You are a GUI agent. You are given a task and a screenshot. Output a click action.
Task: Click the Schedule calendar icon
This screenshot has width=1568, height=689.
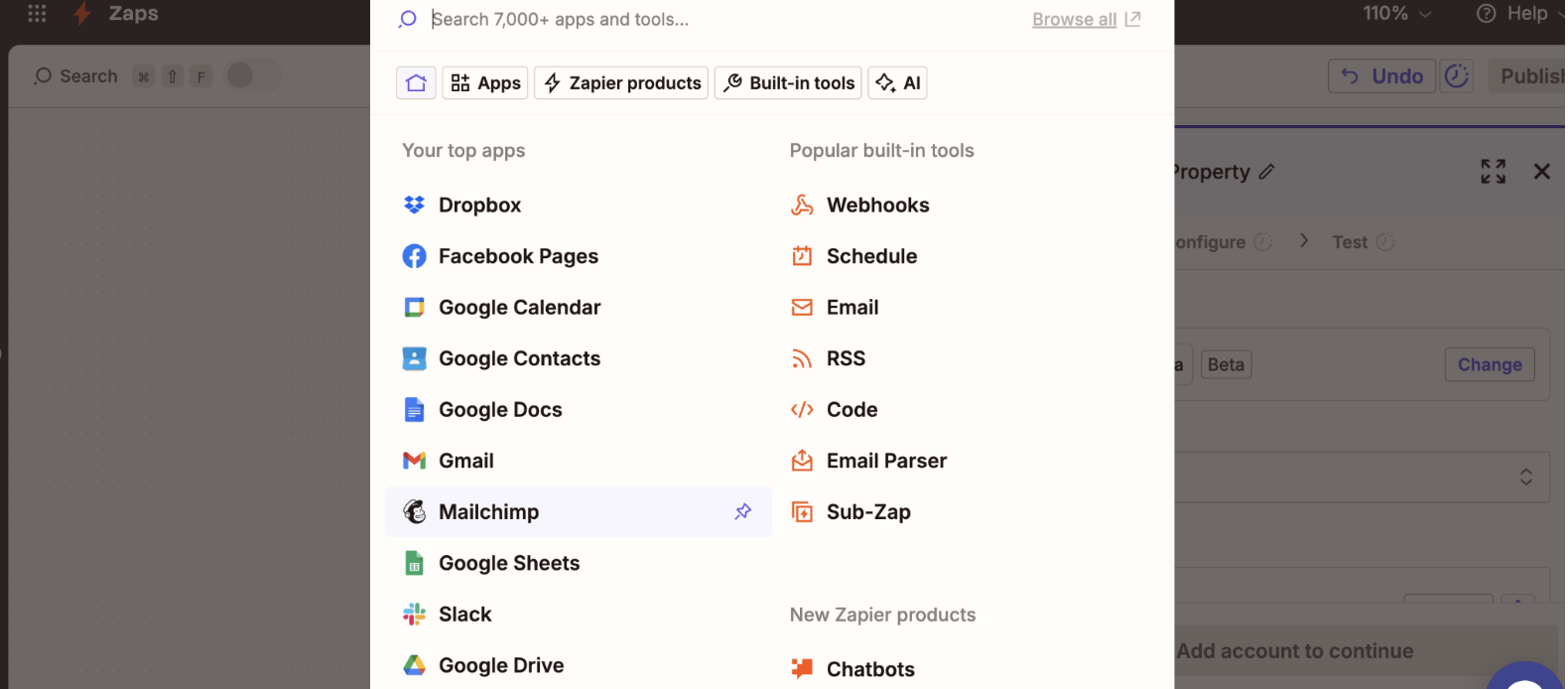(x=802, y=256)
